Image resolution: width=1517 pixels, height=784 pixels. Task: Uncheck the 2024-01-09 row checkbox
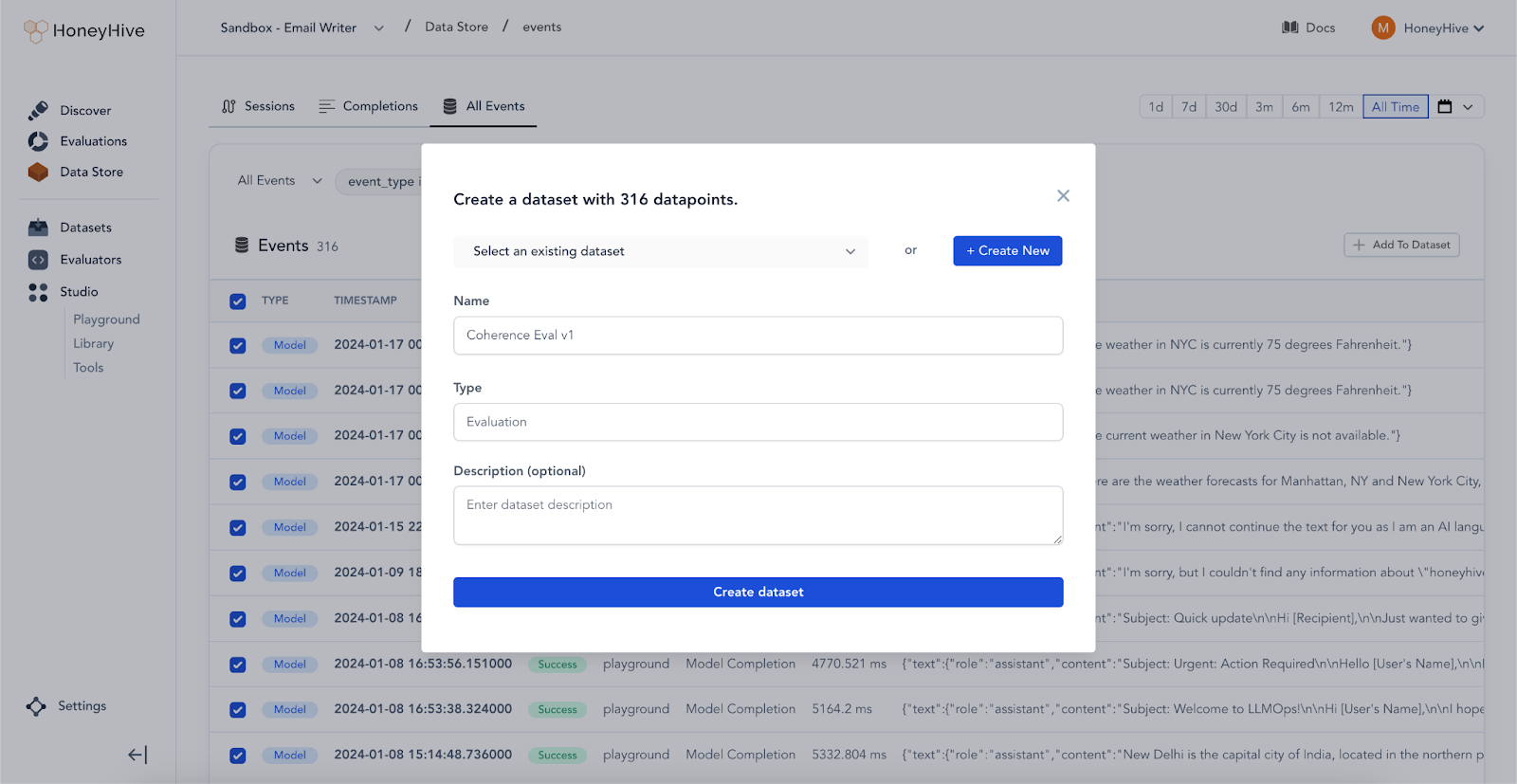(238, 574)
